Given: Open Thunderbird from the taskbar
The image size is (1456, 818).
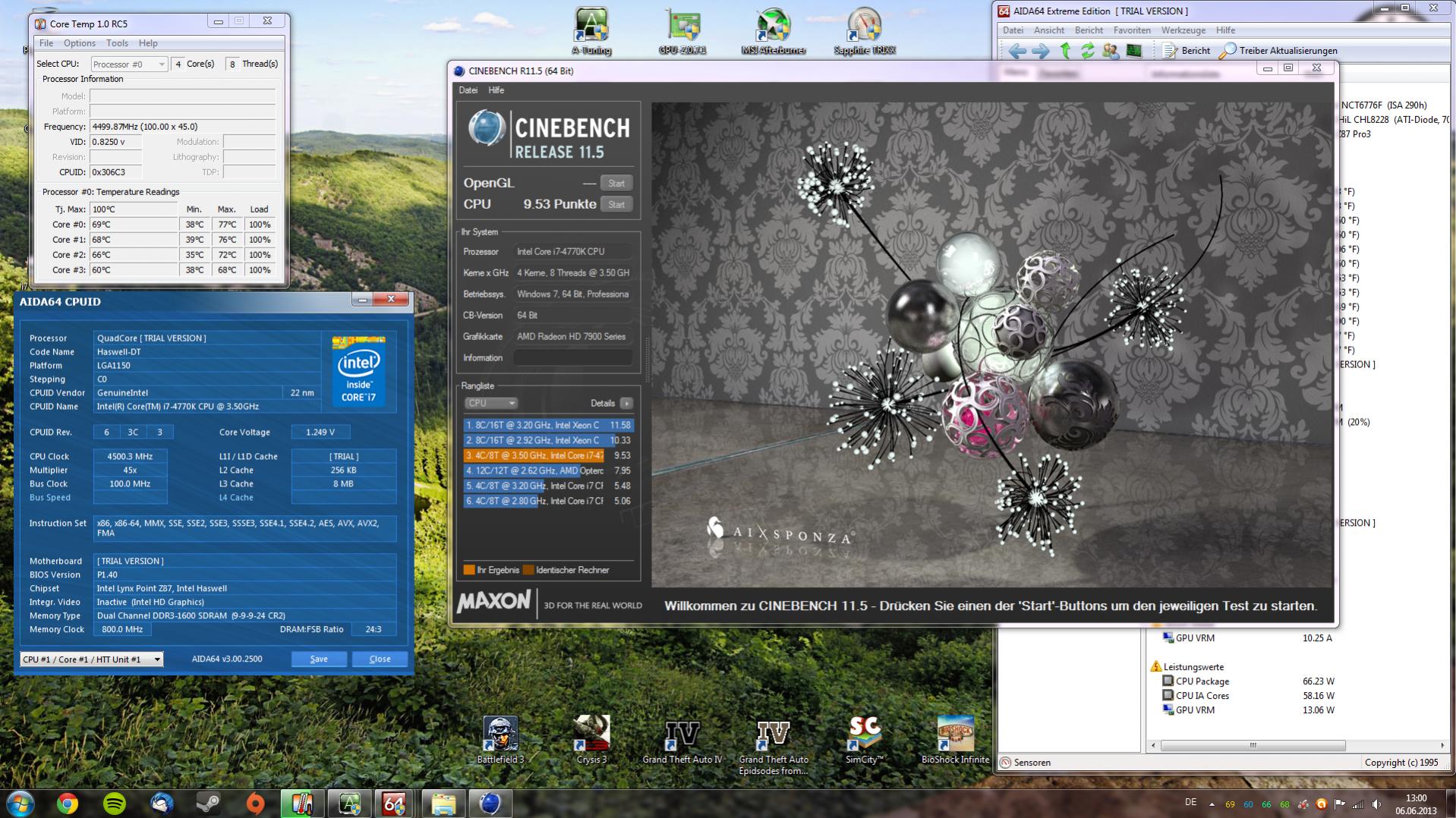Looking at the screenshot, I should (162, 803).
